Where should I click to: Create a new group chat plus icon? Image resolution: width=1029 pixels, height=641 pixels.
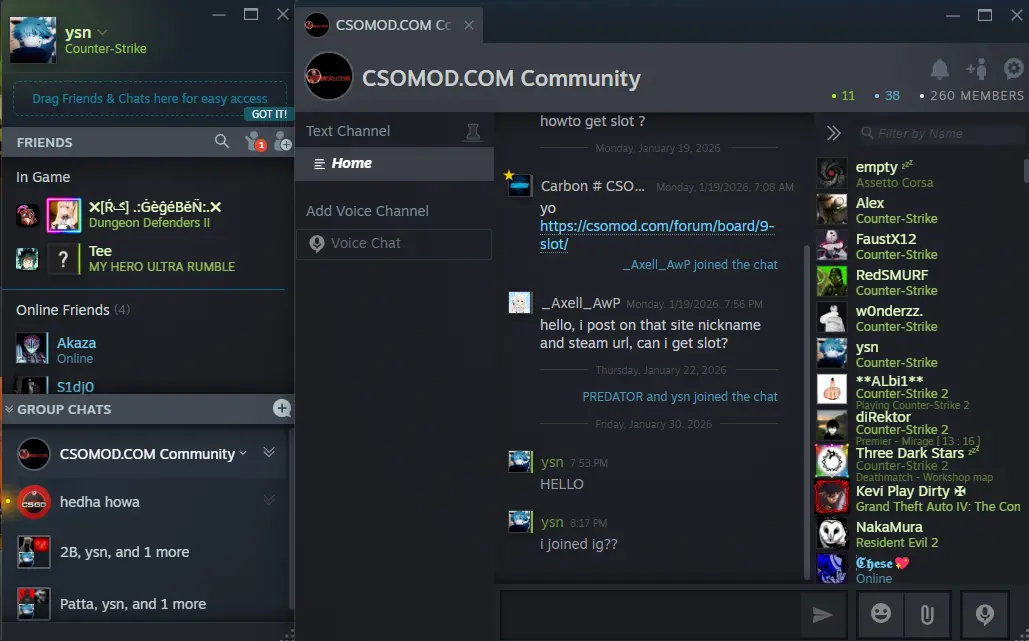(282, 409)
